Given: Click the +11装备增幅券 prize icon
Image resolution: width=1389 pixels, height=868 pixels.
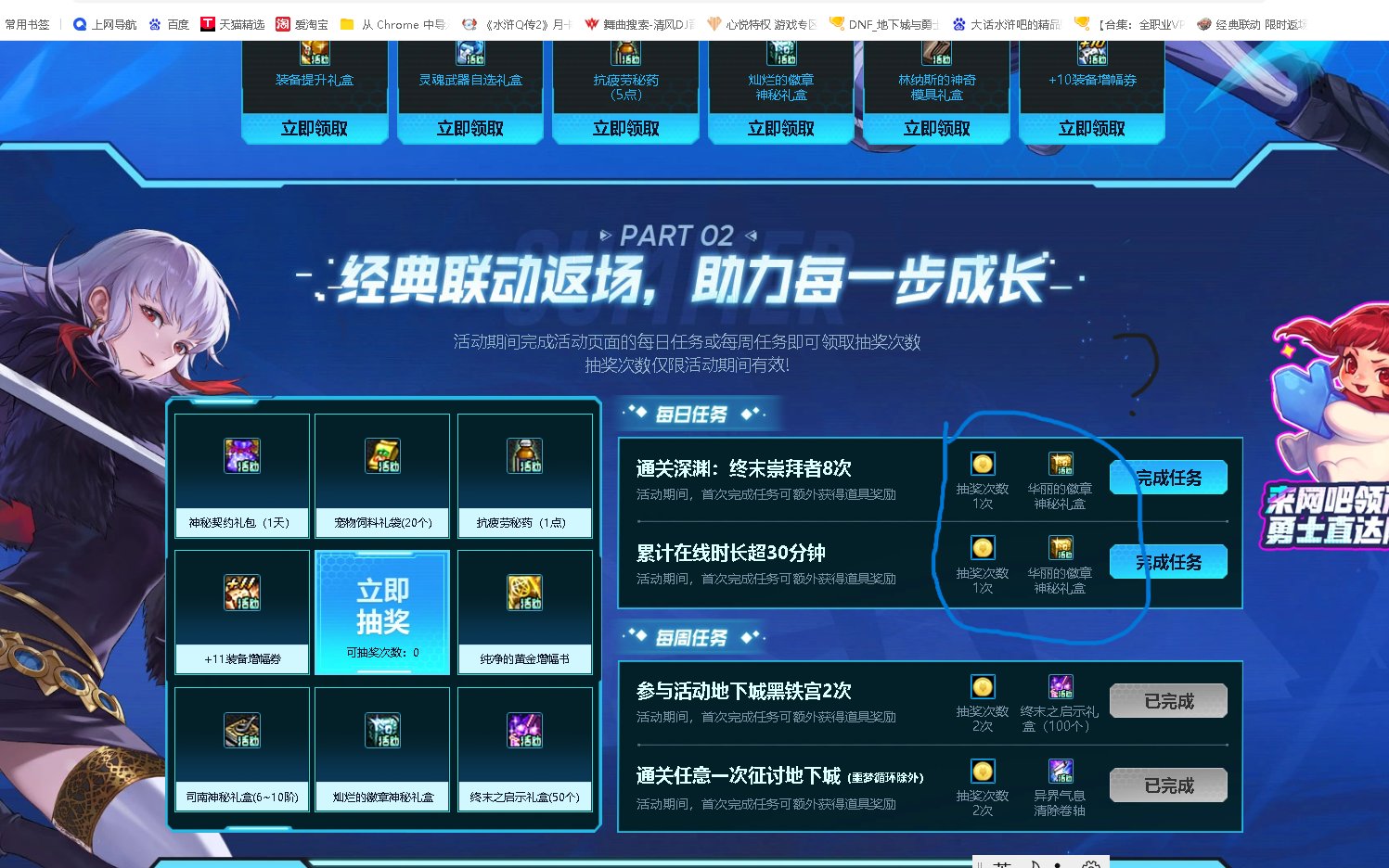Looking at the screenshot, I should pyautogui.click(x=241, y=594).
